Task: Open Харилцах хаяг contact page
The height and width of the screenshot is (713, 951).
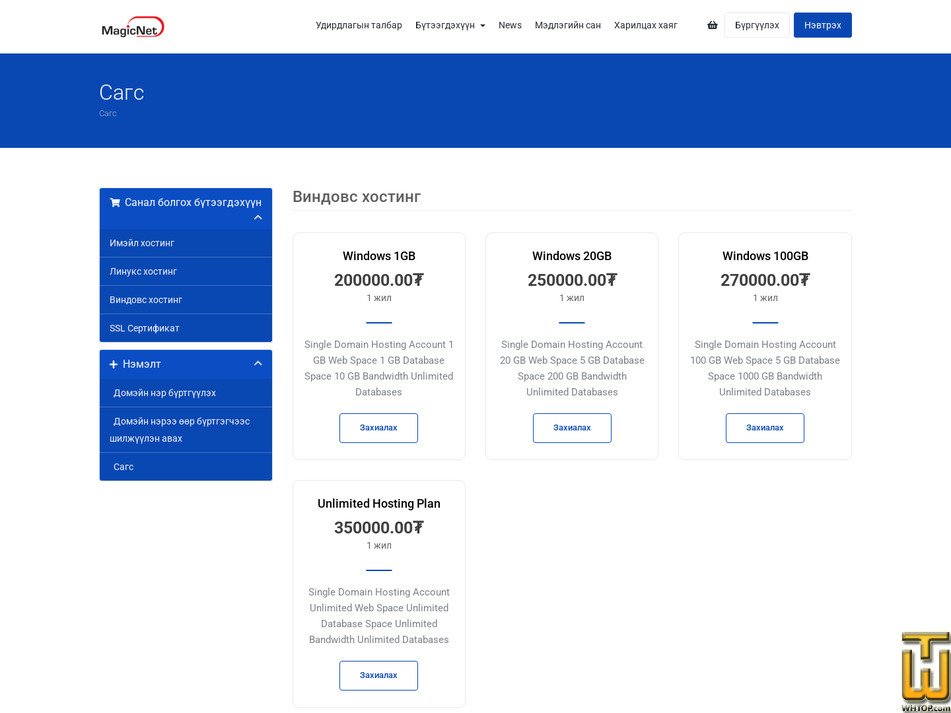Action: (x=645, y=25)
